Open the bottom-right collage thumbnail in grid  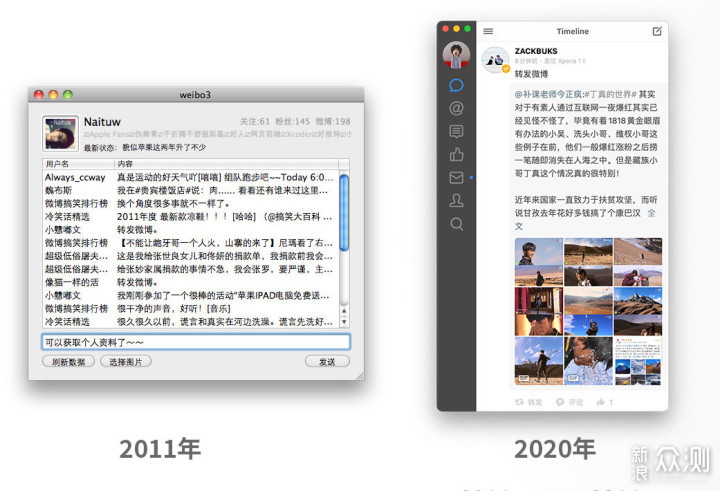pos(638,361)
